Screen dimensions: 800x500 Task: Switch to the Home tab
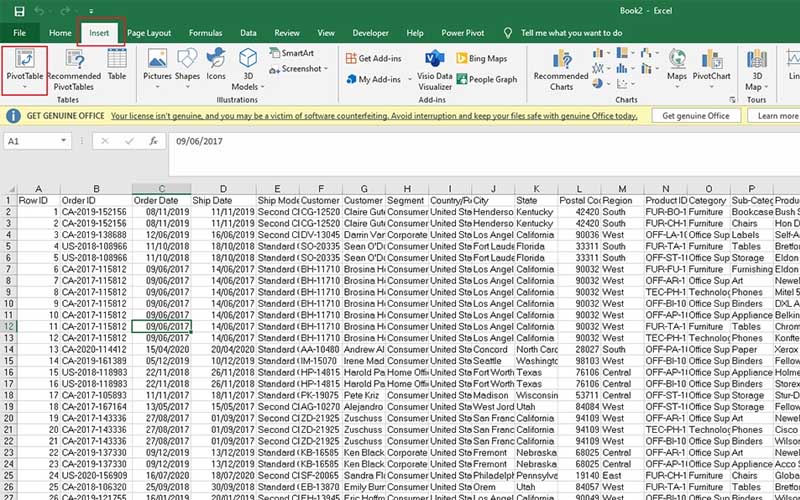[x=60, y=33]
